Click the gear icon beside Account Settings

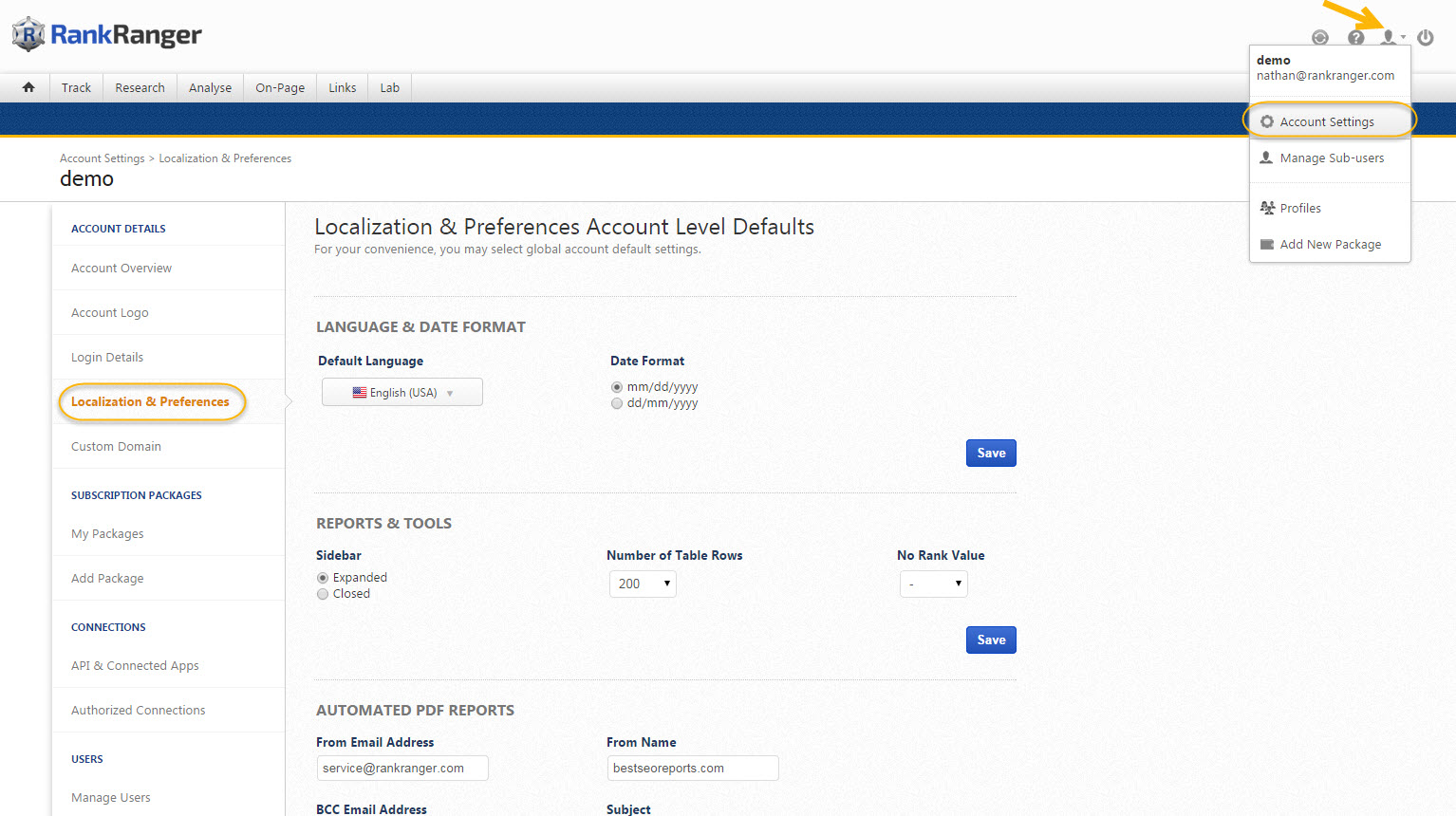pyautogui.click(x=1267, y=121)
